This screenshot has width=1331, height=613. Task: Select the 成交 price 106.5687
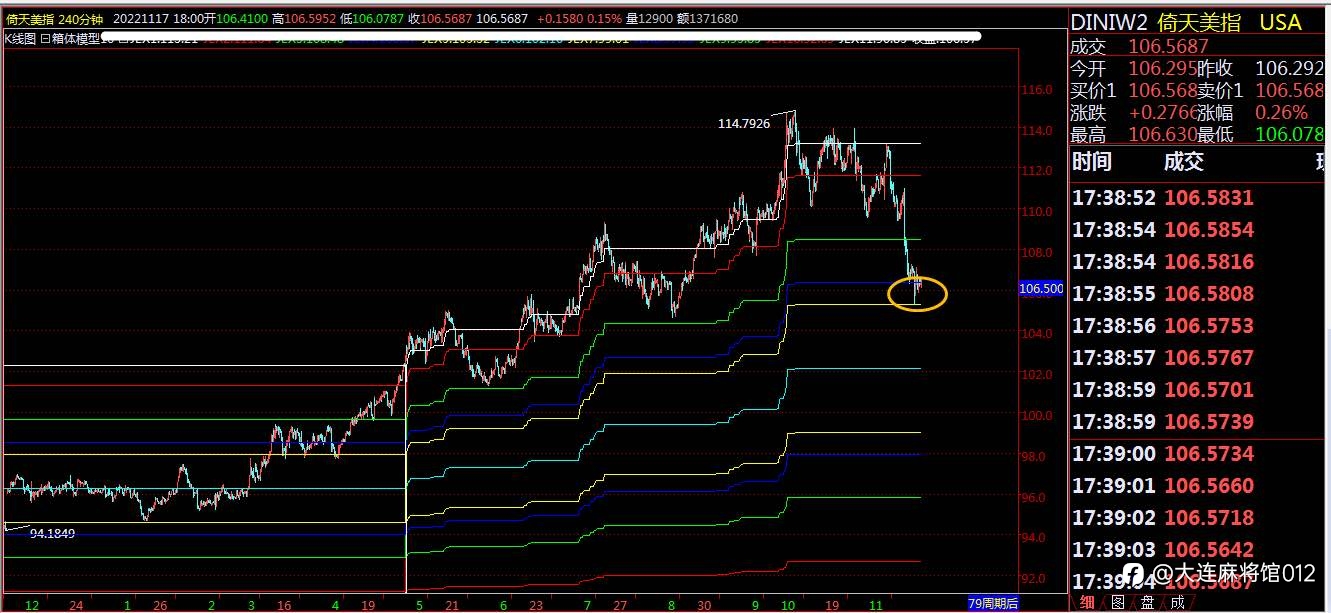1168,46
